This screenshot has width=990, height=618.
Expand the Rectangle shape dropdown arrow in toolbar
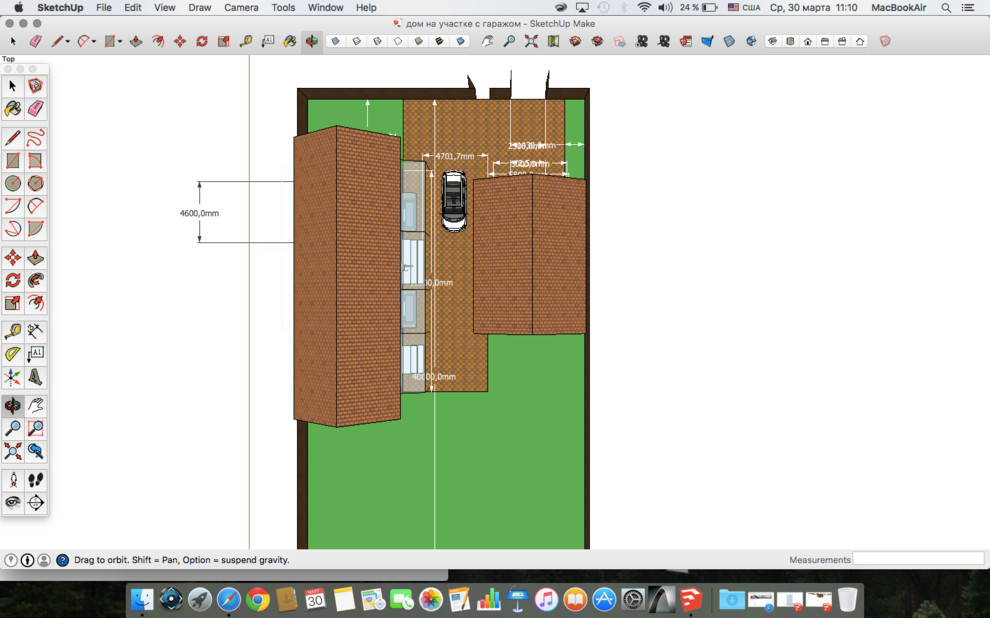[x=120, y=42]
